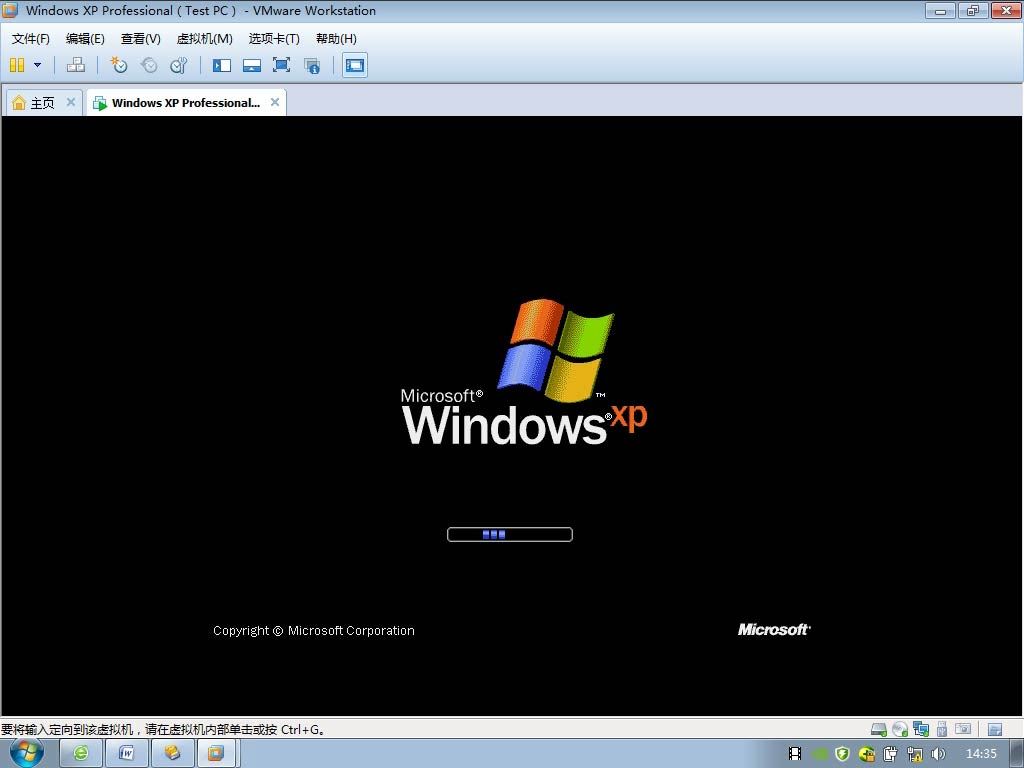The height and width of the screenshot is (768, 1024).
Task: Revert the virtual machine to its snapshot
Action: [149, 65]
